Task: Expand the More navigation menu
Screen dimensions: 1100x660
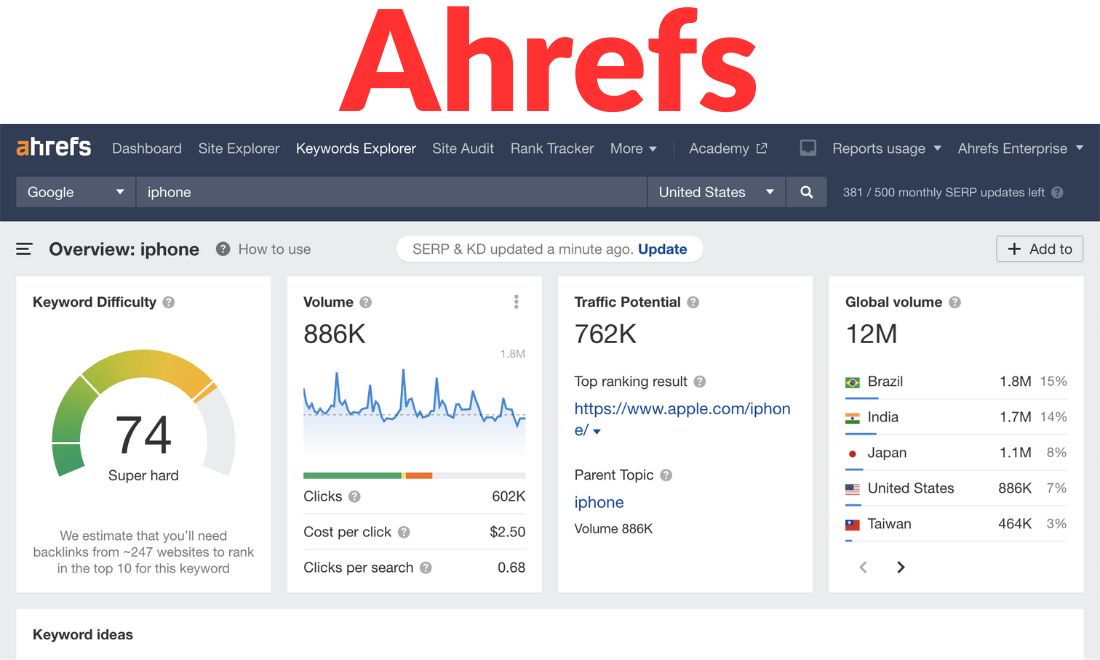Action: (x=633, y=148)
